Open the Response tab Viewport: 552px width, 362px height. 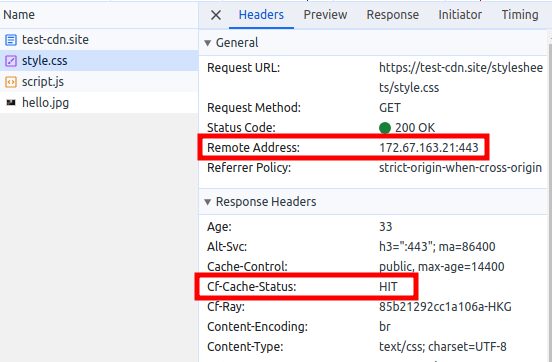pos(393,15)
